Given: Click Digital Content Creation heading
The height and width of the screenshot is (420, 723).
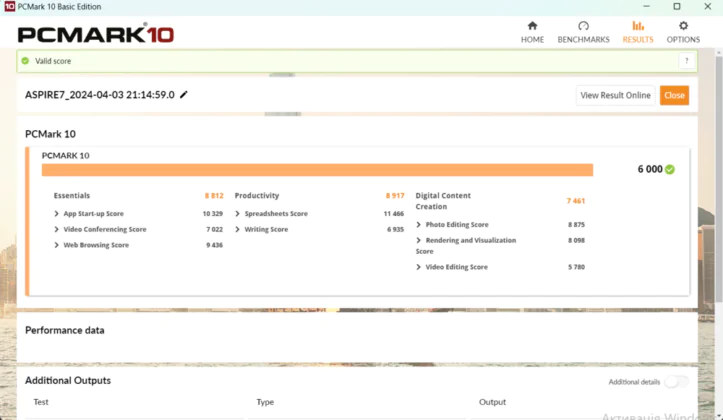Looking at the screenshot, I should point(443,201).
